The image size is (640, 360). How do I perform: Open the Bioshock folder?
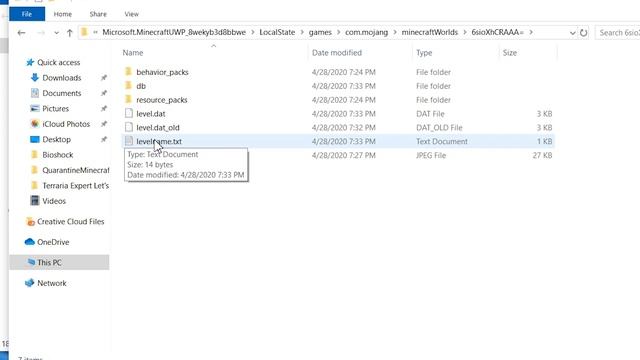(58, 155)
